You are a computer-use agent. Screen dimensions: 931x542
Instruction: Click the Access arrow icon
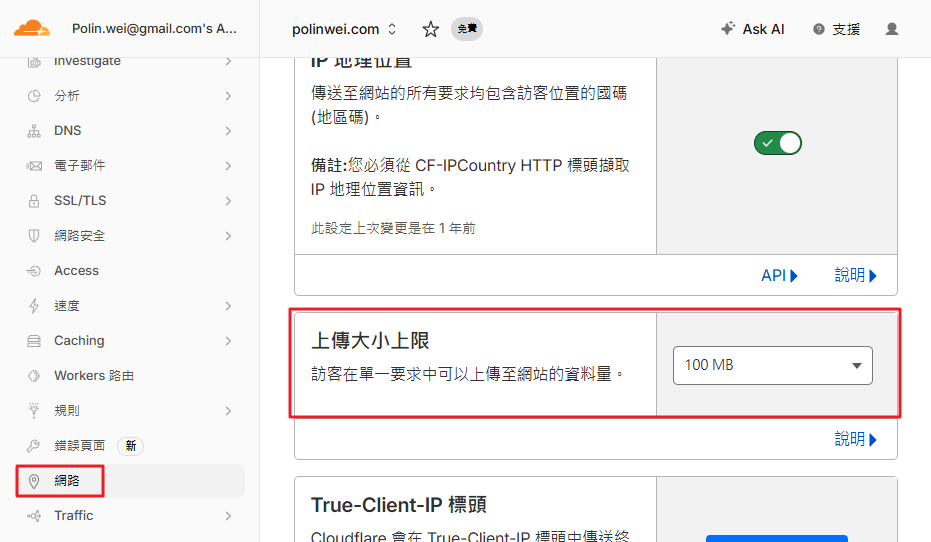tap(34, 271)
